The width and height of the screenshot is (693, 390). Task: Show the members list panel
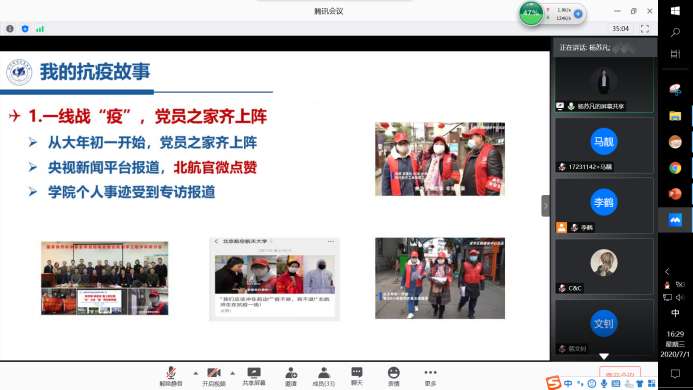(324, 376)
